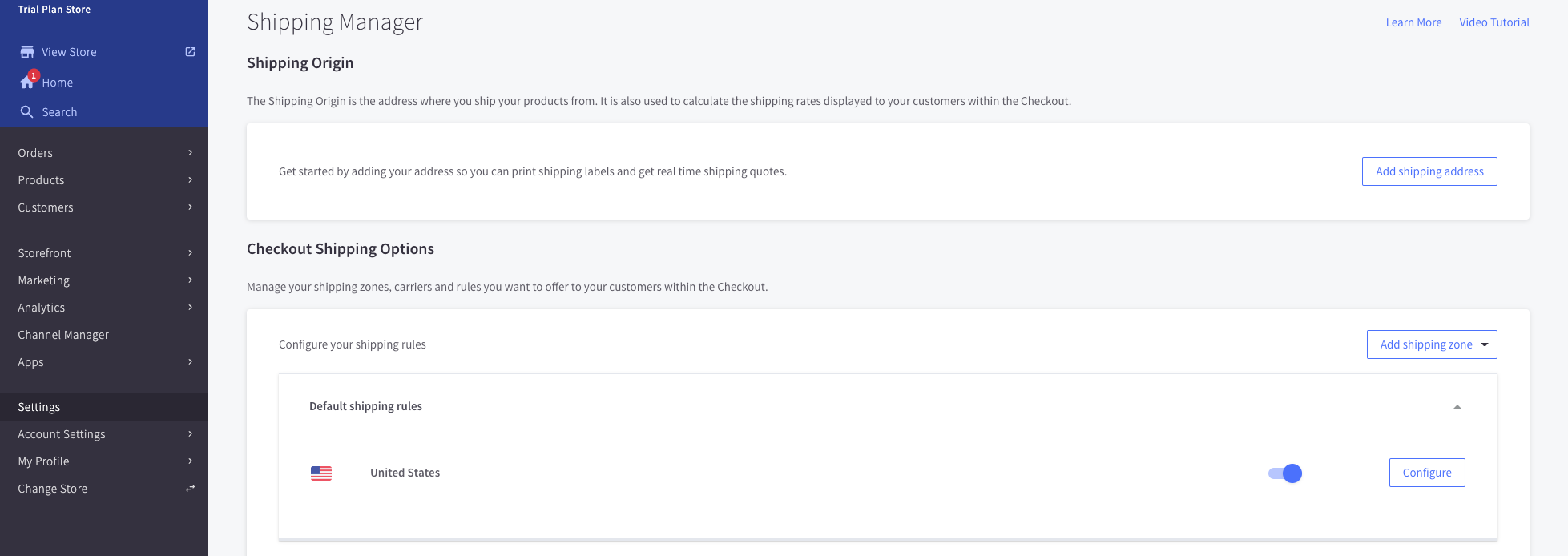
Task: Click the Default shipping rules heading
Action: pos(365,406)
